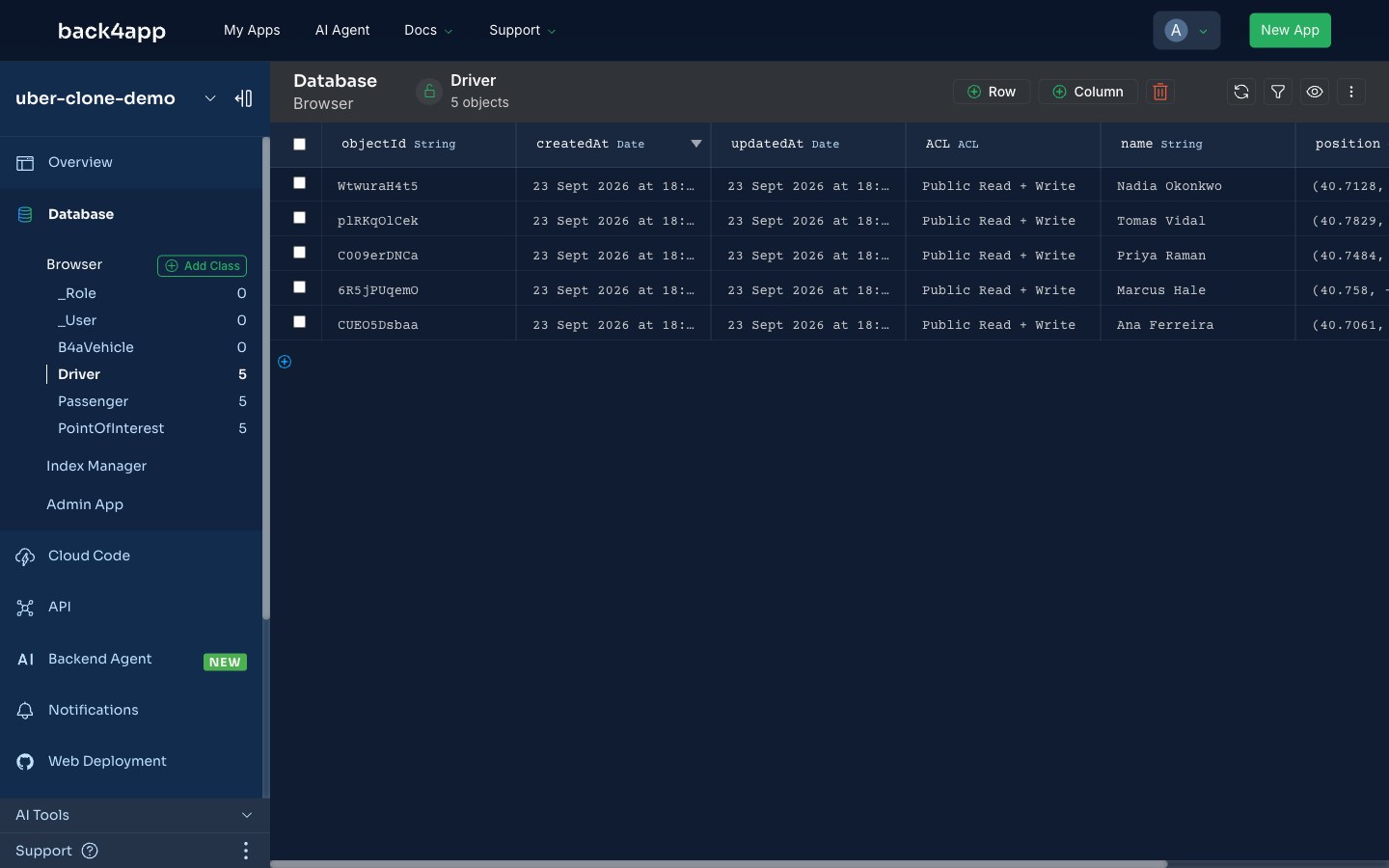Toggle column visibility eye icon

click(1315, 92)
